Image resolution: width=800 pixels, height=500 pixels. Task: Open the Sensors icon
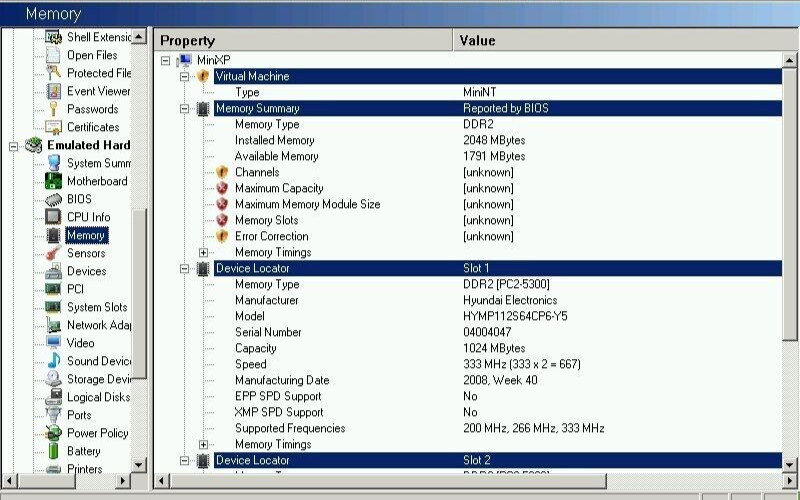[x=53, y=253]
